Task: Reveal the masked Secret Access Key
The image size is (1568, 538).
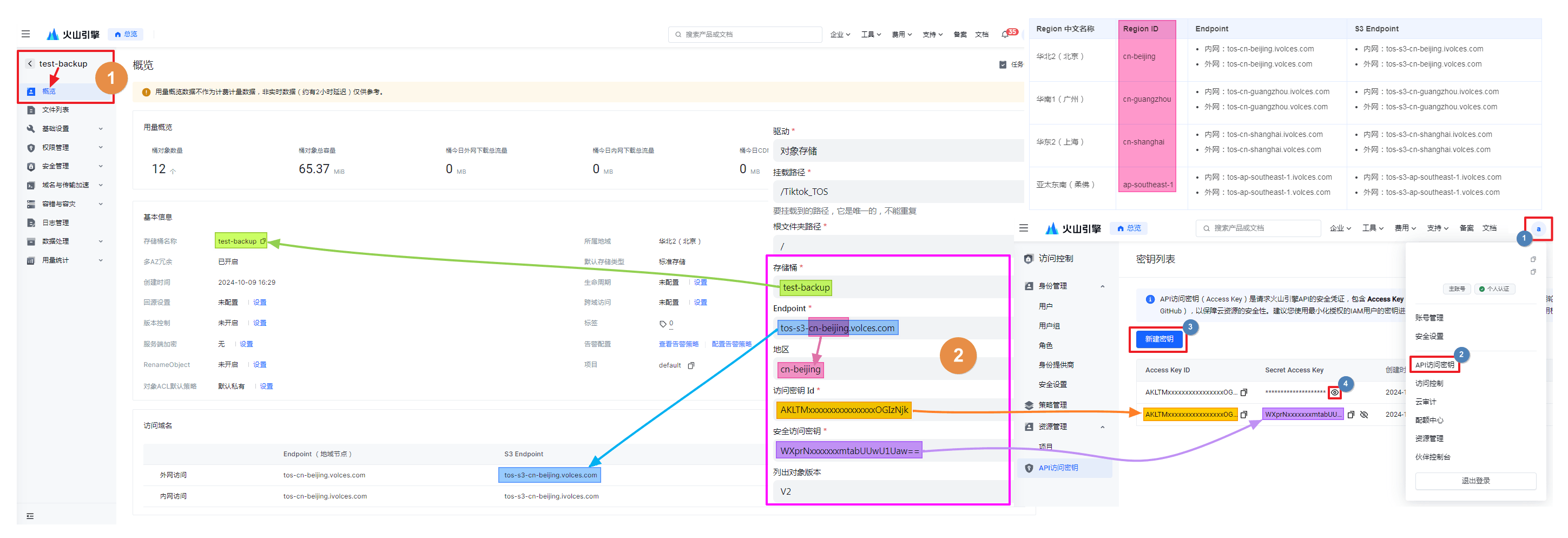Action: tap(1334, 392)
